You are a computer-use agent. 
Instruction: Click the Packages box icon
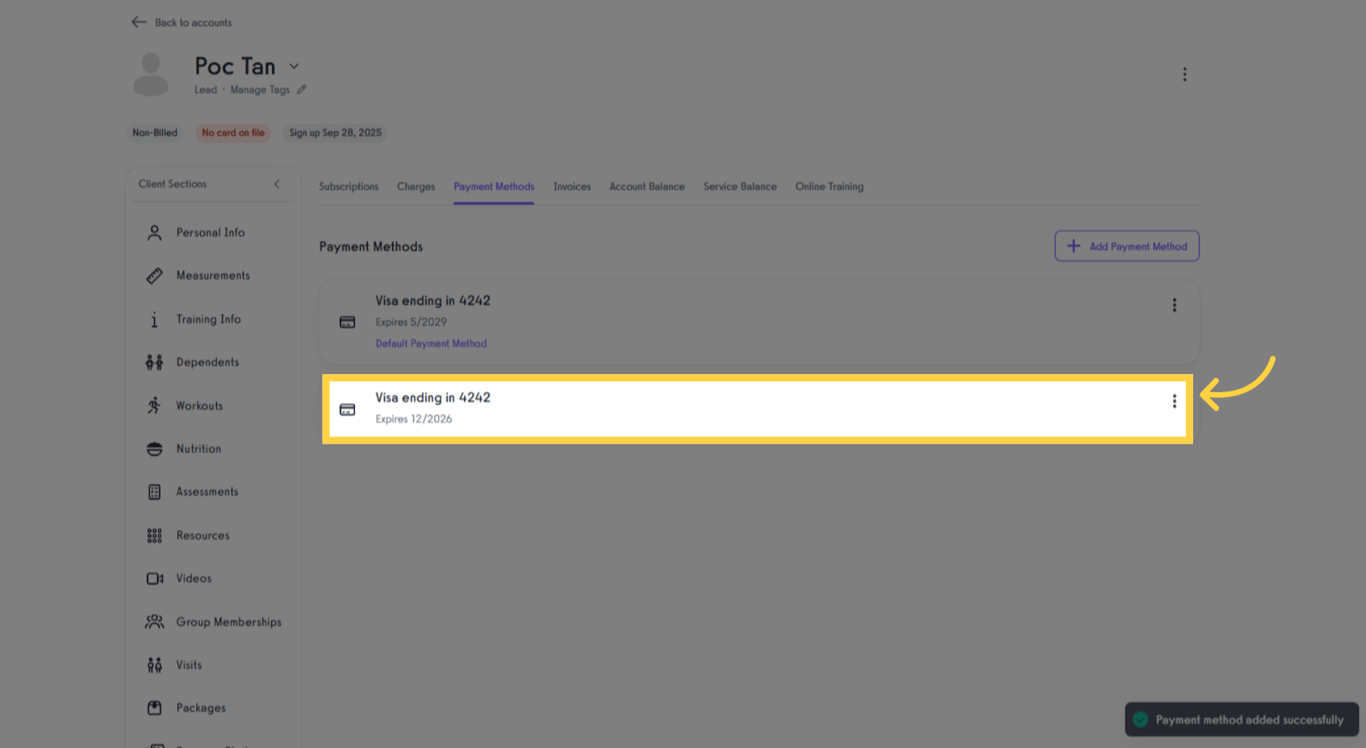tap(154, 708)
